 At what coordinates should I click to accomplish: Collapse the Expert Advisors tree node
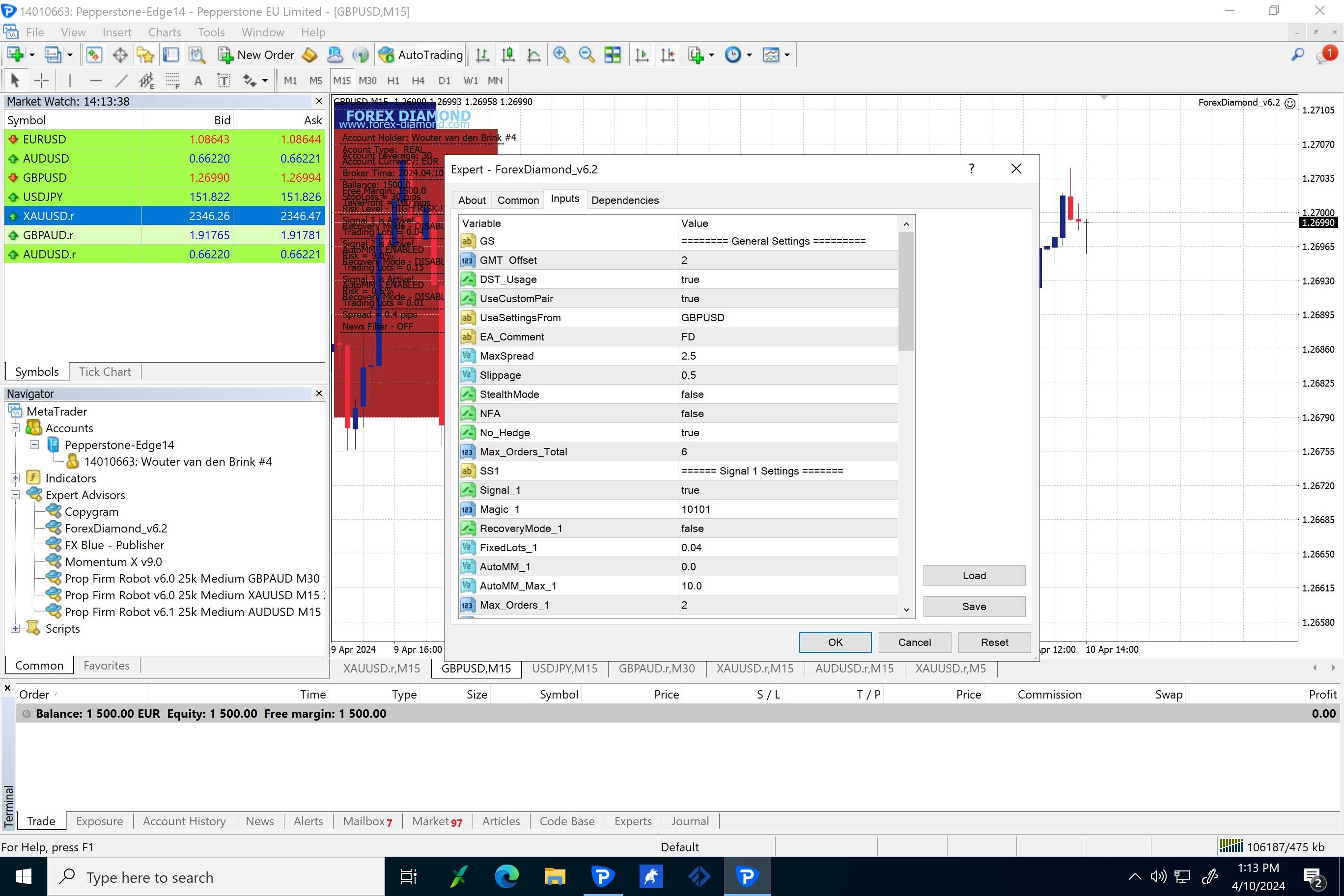15,495
